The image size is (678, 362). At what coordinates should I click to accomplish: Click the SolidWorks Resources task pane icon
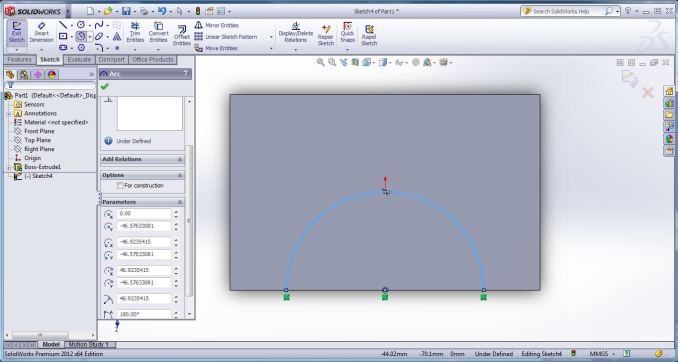[x=669, y=91]
